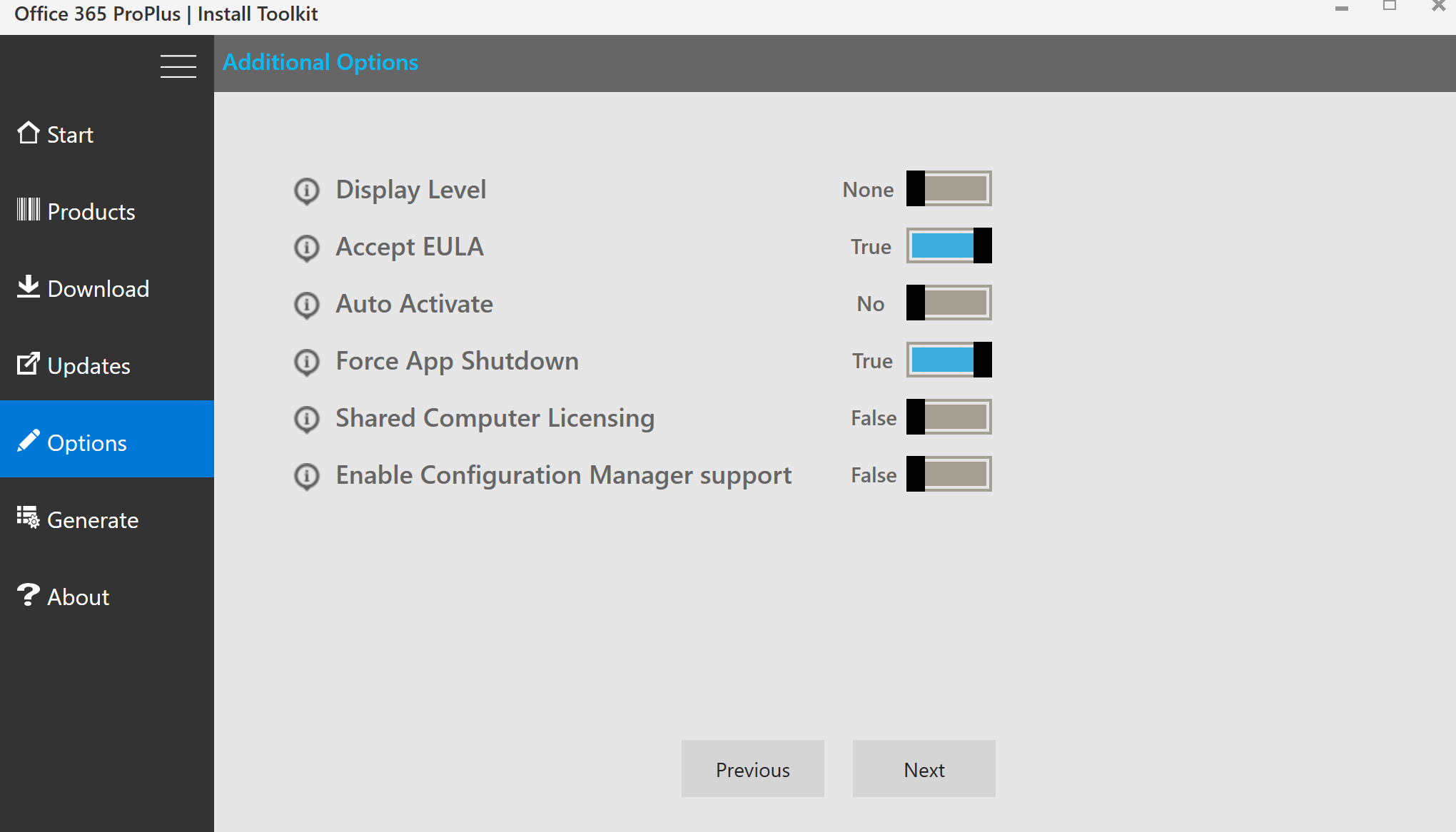Go to the Download section
This screenshot has height=832, width=1456.
(98, 289)
